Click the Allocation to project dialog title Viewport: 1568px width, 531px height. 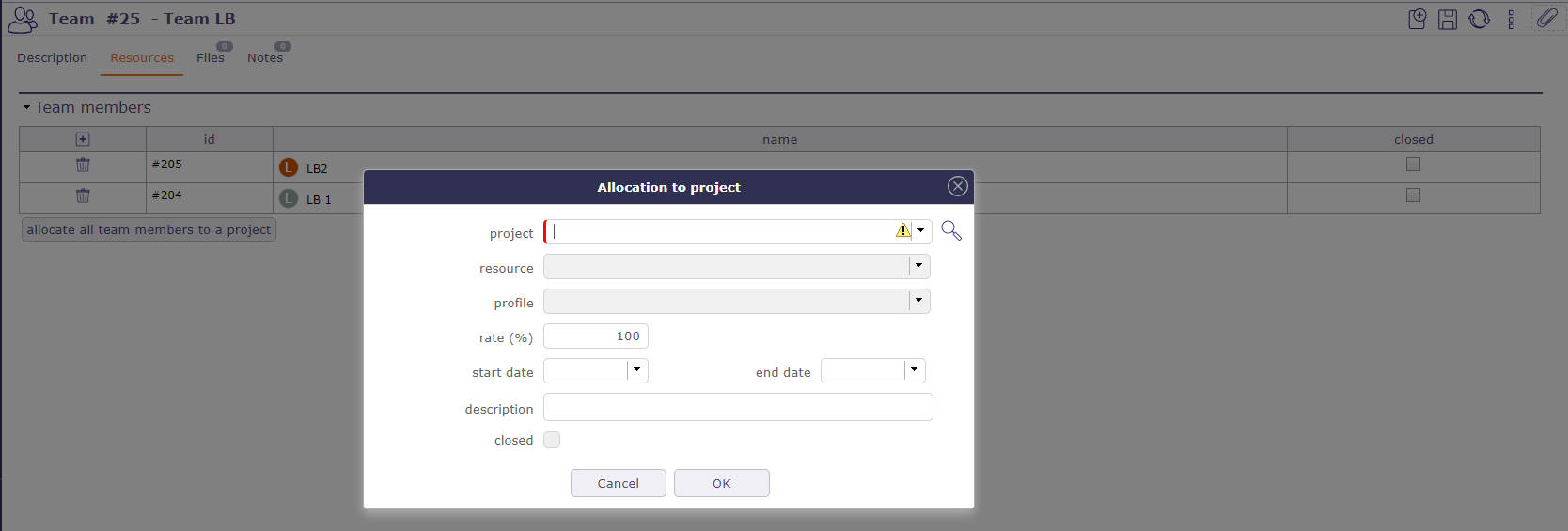pyautogui.click(x=668, y=187)
